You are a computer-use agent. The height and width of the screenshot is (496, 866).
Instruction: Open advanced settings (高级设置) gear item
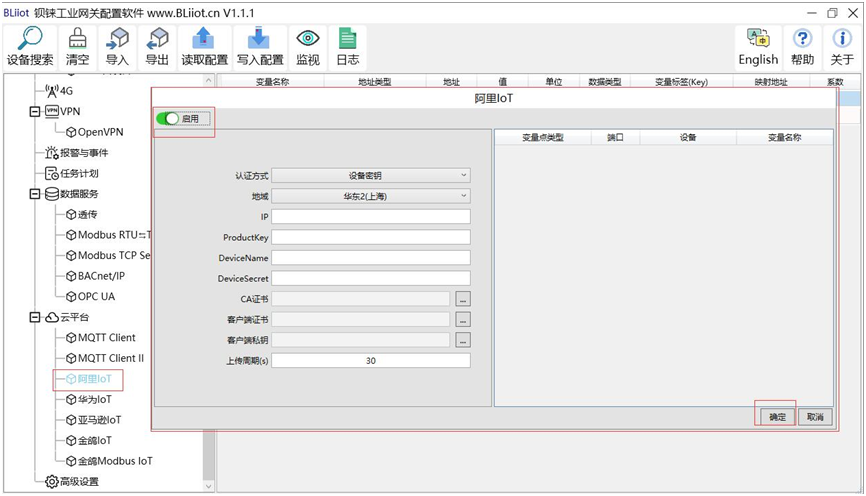pyautogui.click(x=72, y=482)
